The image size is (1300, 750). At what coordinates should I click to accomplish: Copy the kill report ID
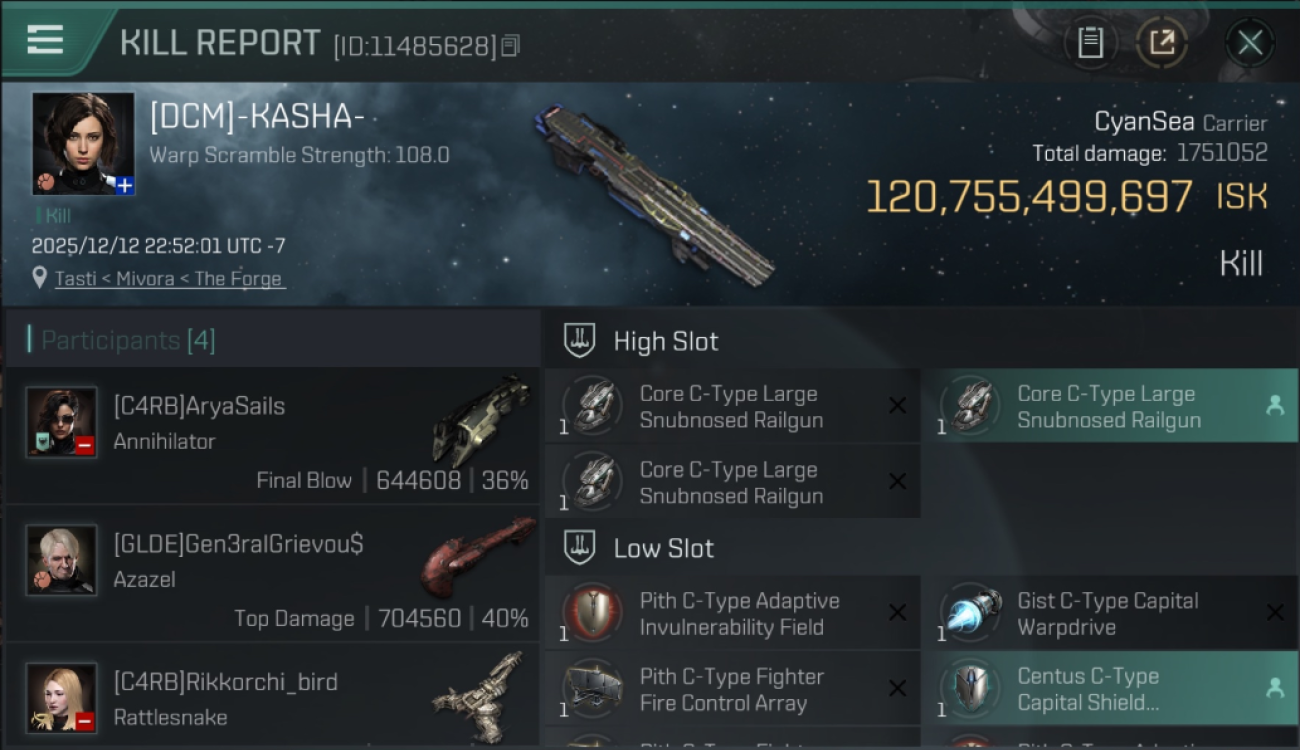tap(510, 46)
